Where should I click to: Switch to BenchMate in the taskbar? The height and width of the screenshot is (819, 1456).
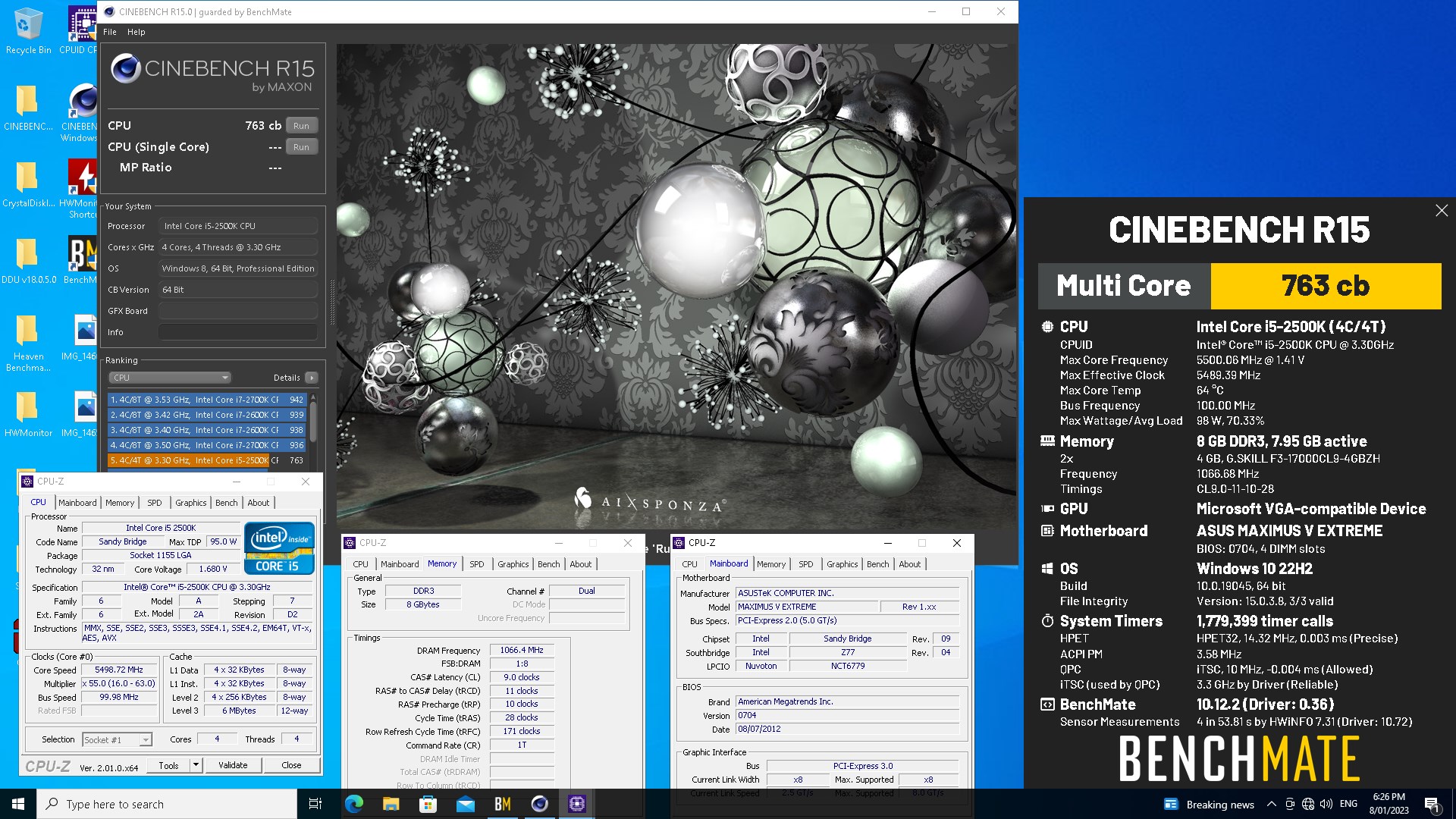pos(502,804)
